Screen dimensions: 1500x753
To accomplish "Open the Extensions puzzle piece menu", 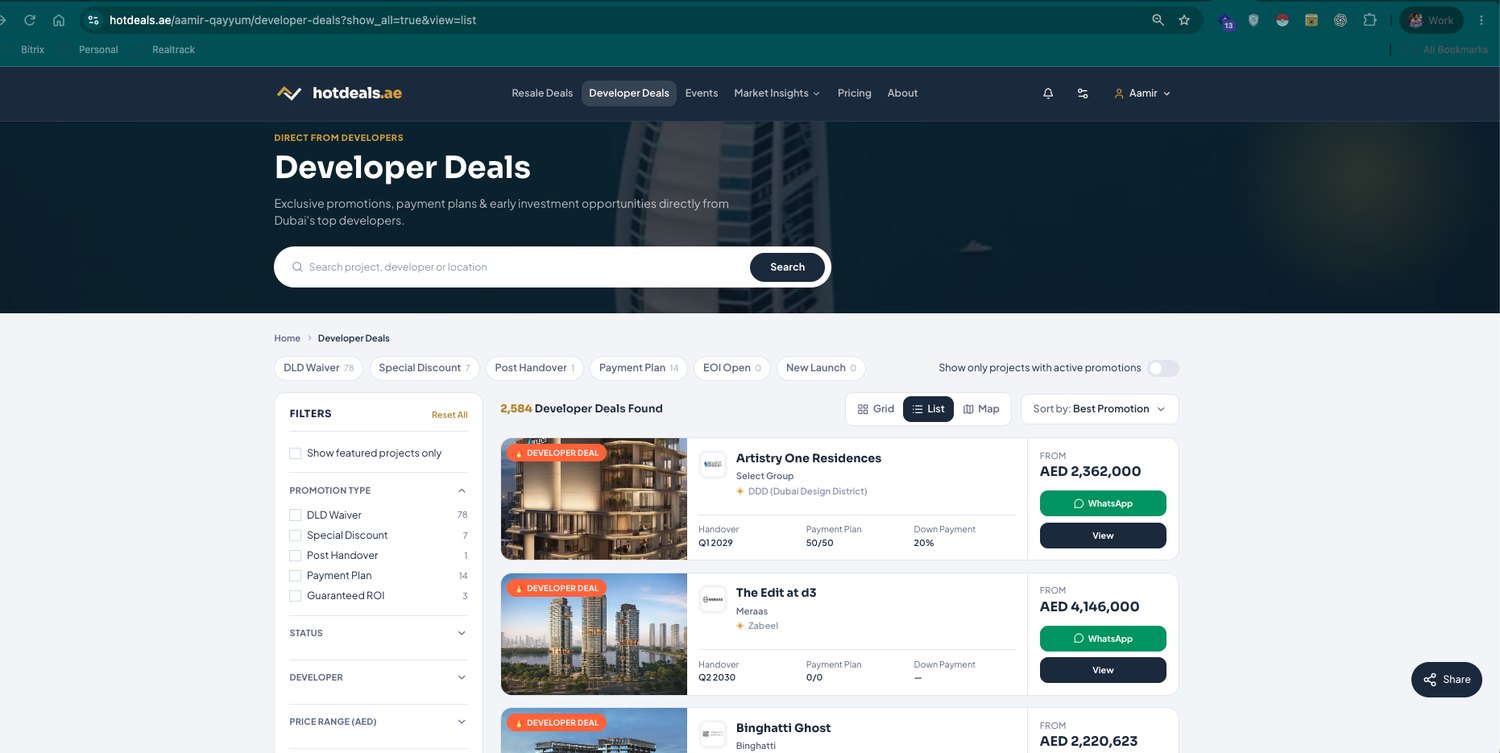I will pyautogui.click(x=1369, y=20).
